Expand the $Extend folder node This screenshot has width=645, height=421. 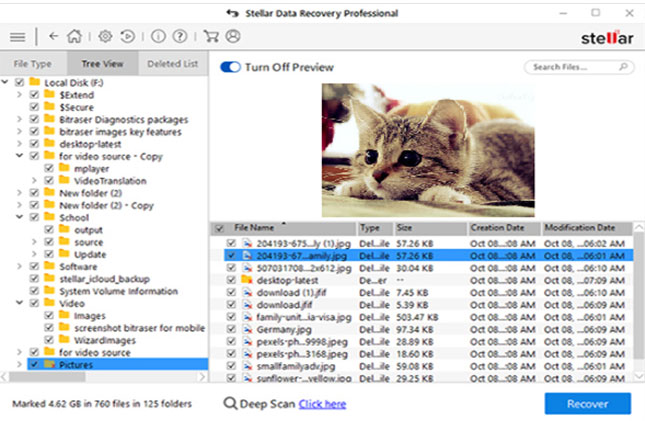(19, 95)
